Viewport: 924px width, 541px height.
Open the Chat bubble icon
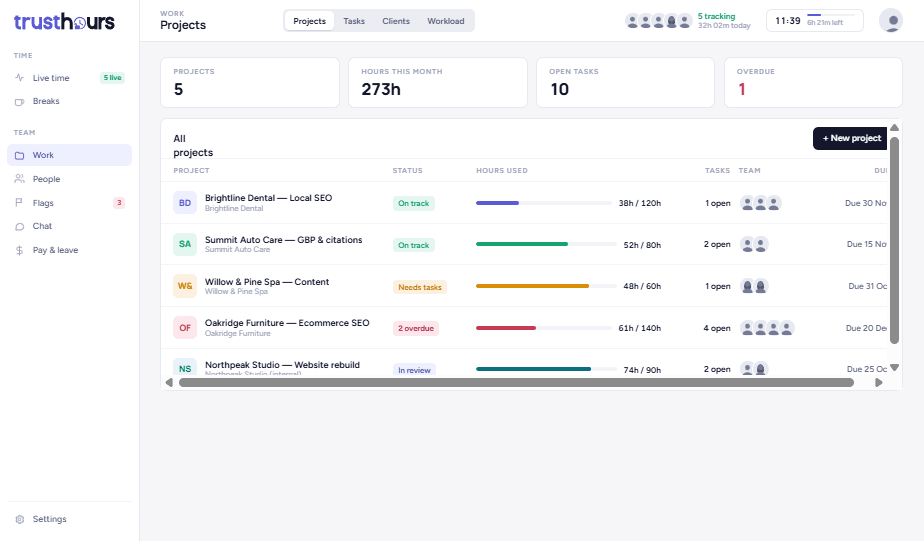[x=19, y=226]
